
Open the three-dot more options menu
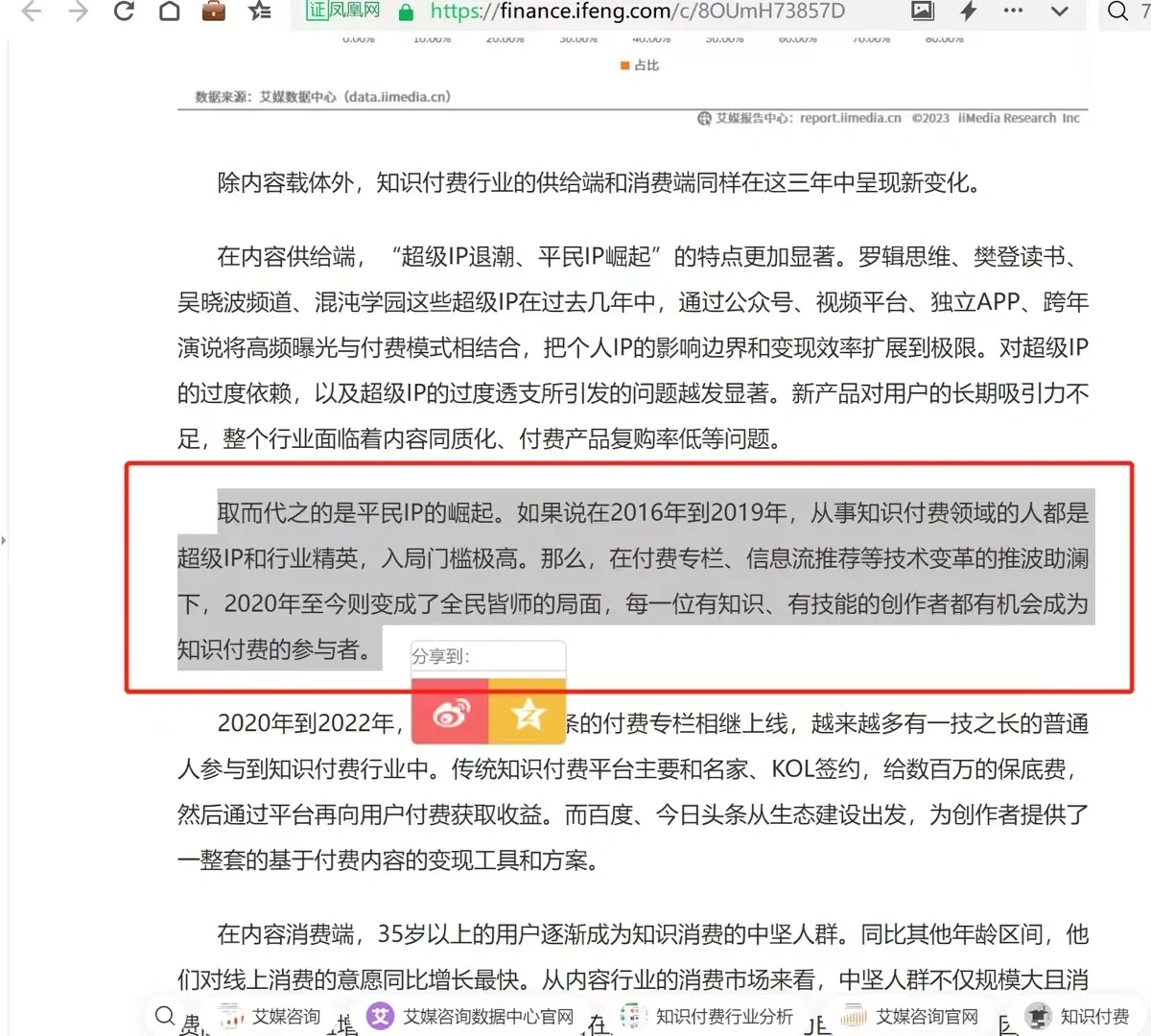click(x=1013, y=12)
